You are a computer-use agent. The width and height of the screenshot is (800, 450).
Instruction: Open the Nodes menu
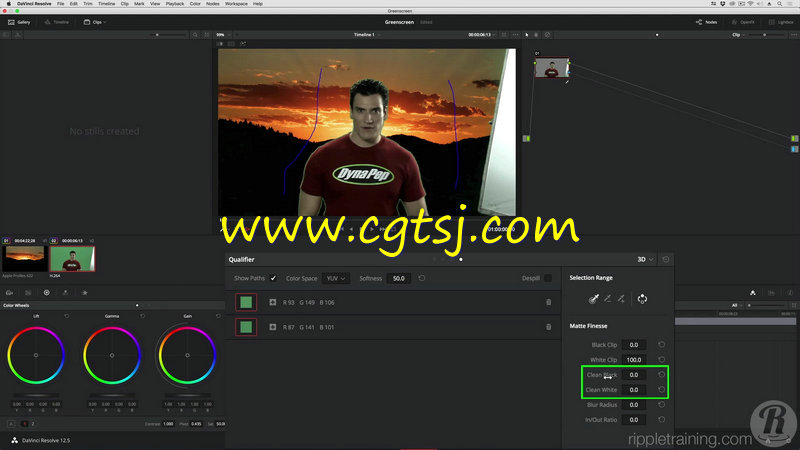pyautogui.click(x=212, y=4)
